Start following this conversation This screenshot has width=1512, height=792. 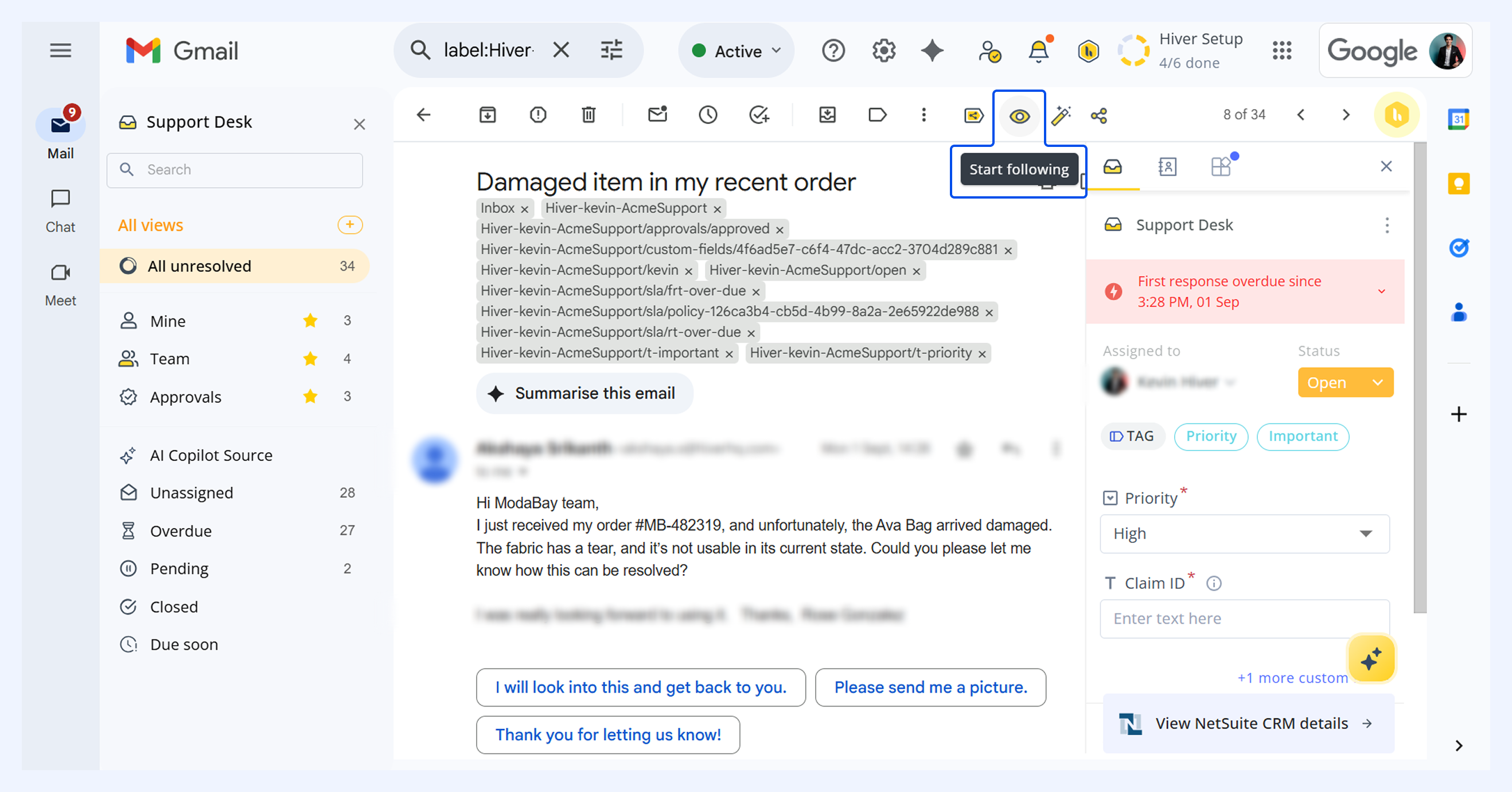(1019, 117)
